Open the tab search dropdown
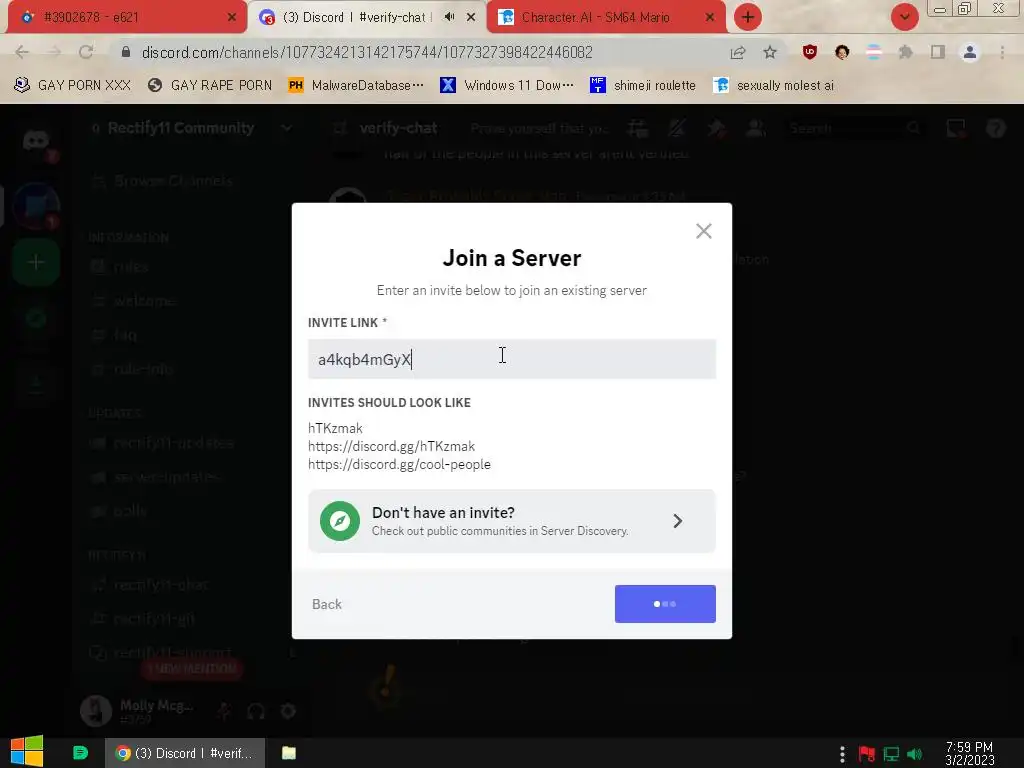The image size is (1024, 768). (x=904, y=17)
